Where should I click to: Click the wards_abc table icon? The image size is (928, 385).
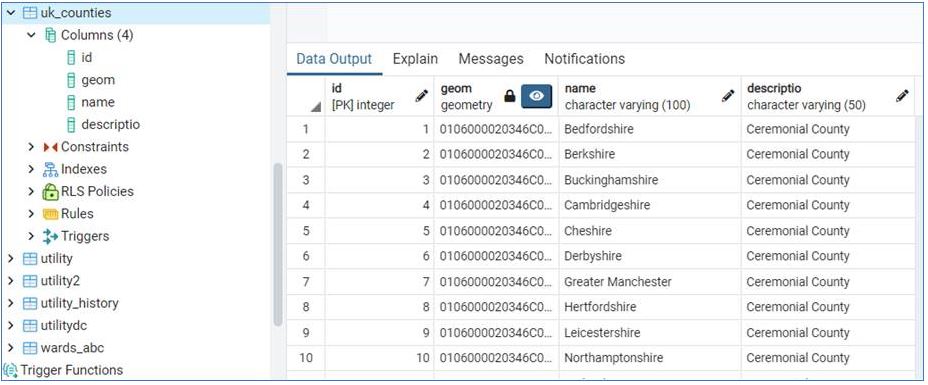(30, 348)
